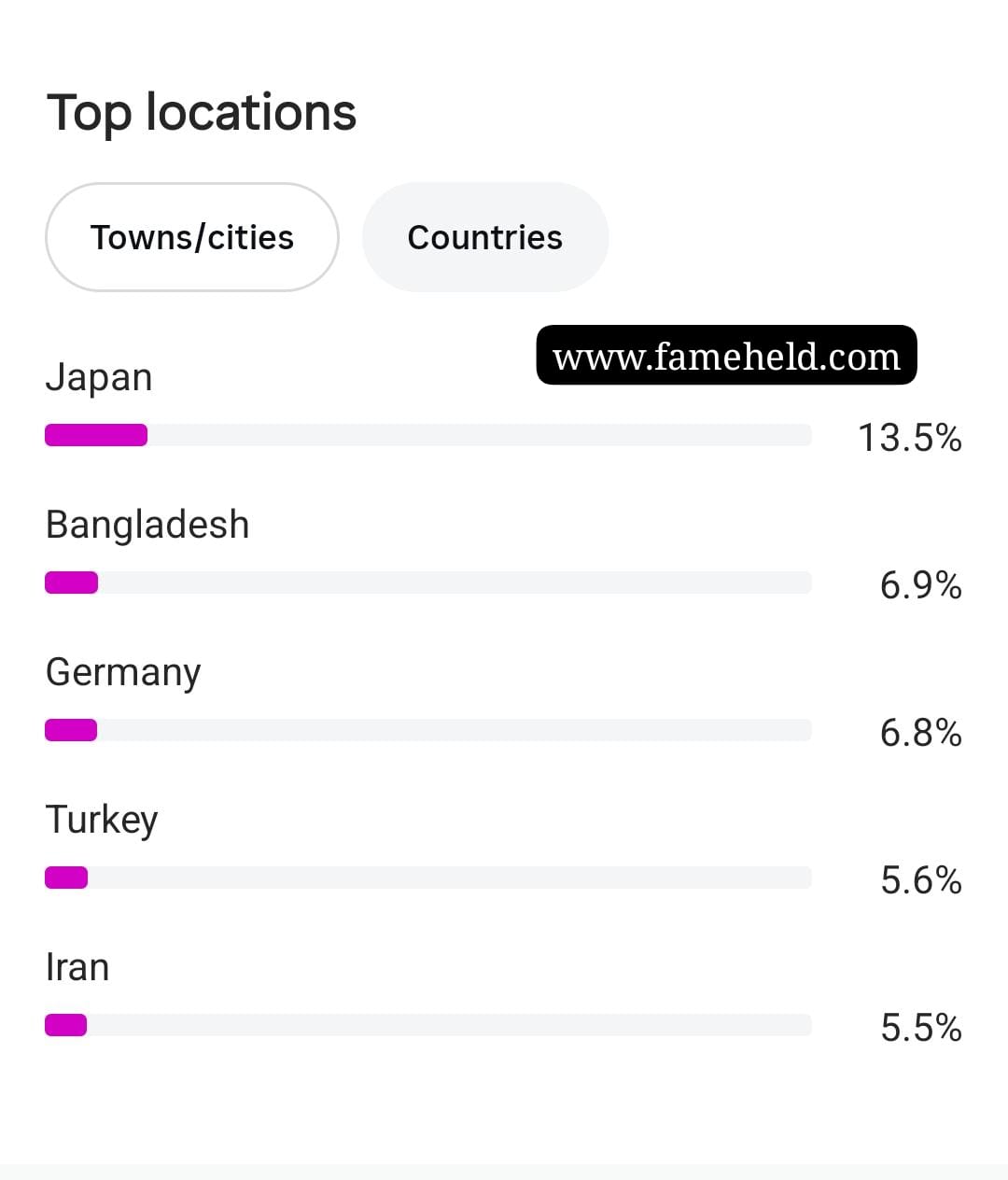
Task: Select the 6.8% percentage value
Action: pyautogui.click(x=920, y=733)
